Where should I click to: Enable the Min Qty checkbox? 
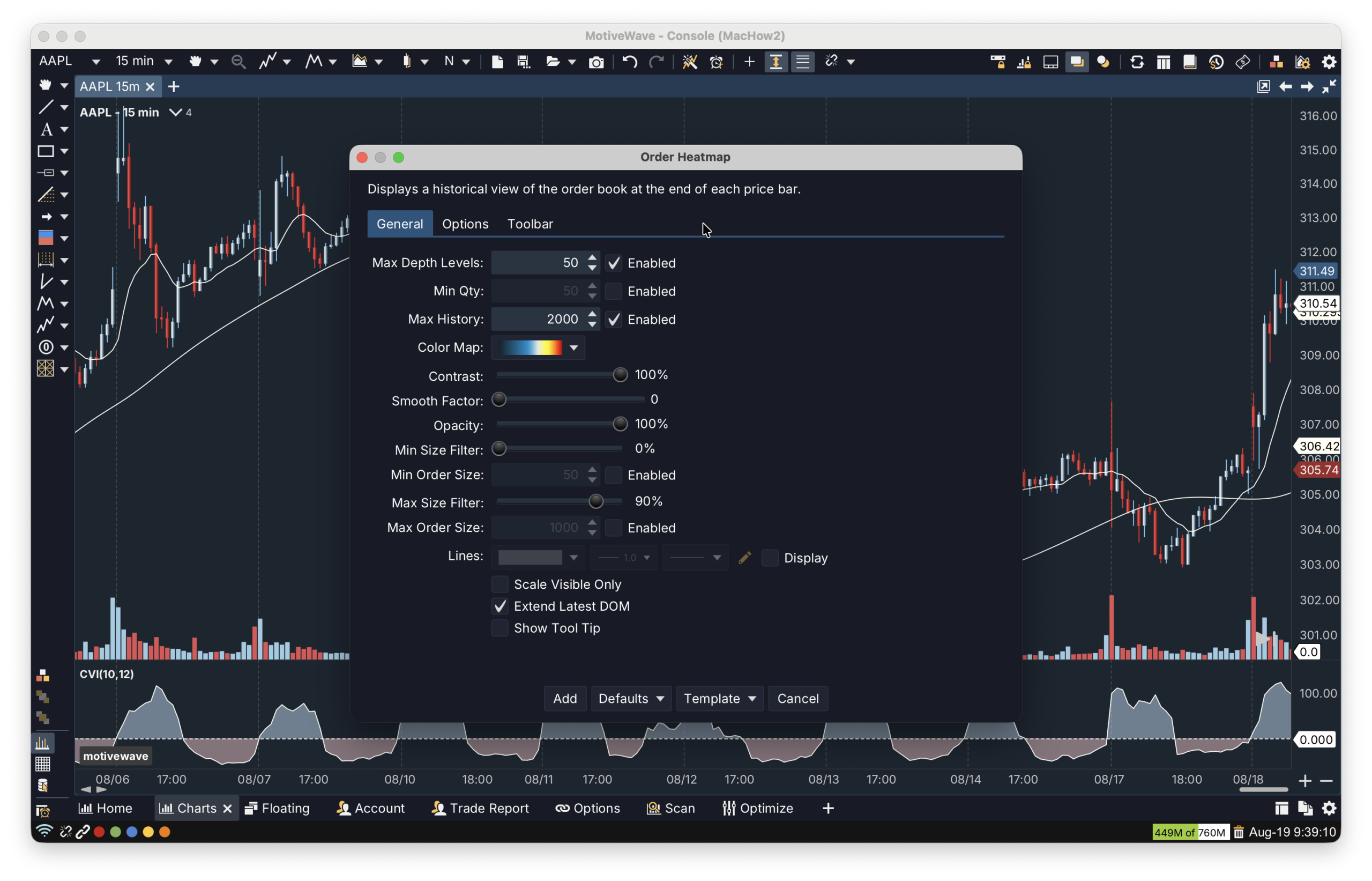coord(614,291)
